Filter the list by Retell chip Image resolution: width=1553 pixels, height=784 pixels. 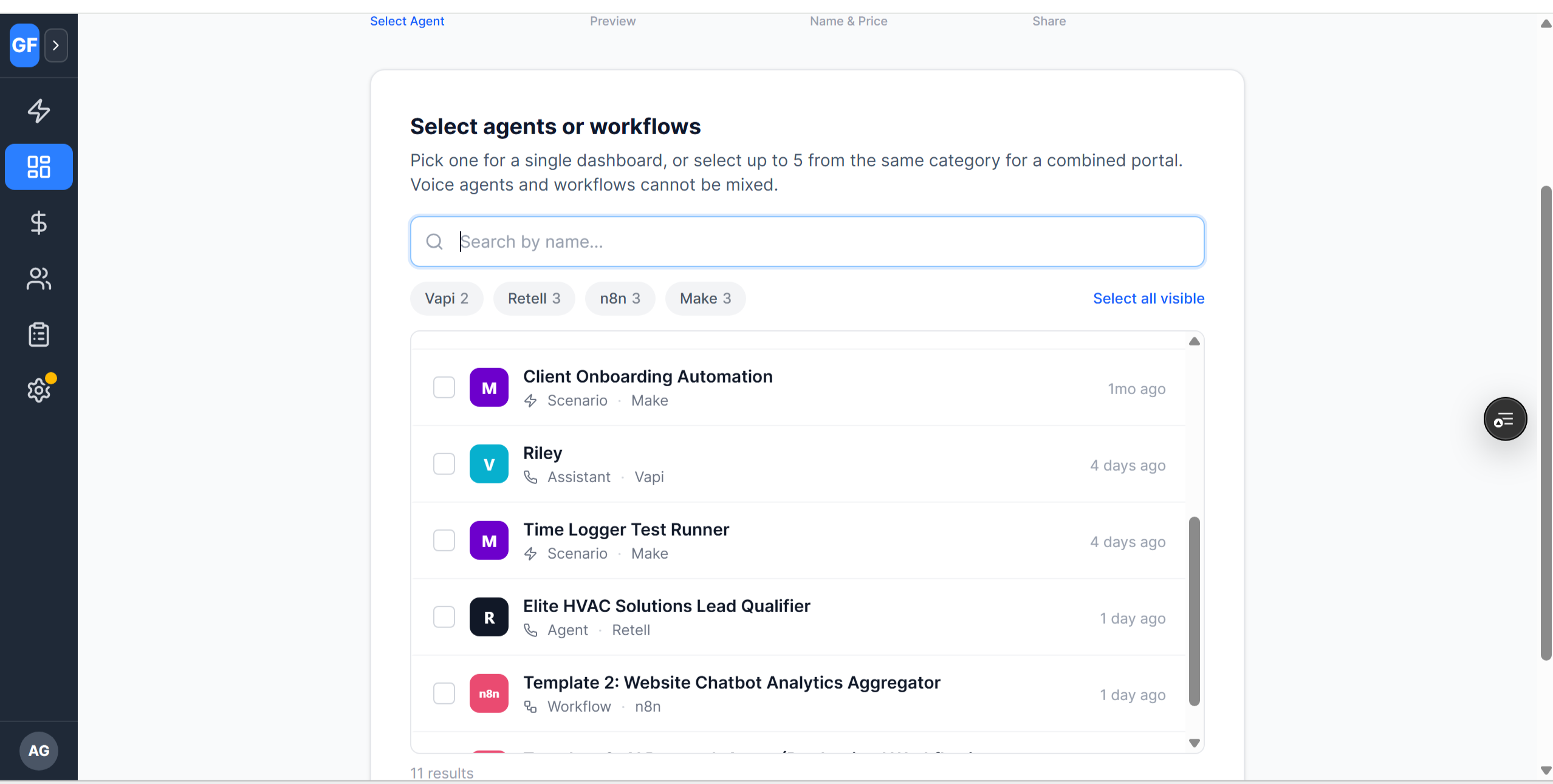534,298
